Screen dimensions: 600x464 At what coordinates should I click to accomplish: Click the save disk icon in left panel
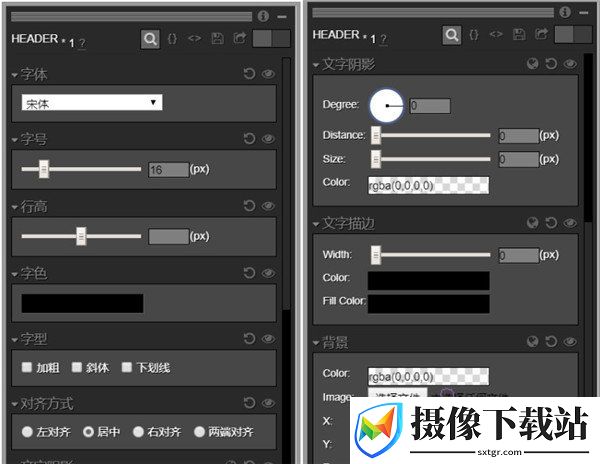(217, 39)
